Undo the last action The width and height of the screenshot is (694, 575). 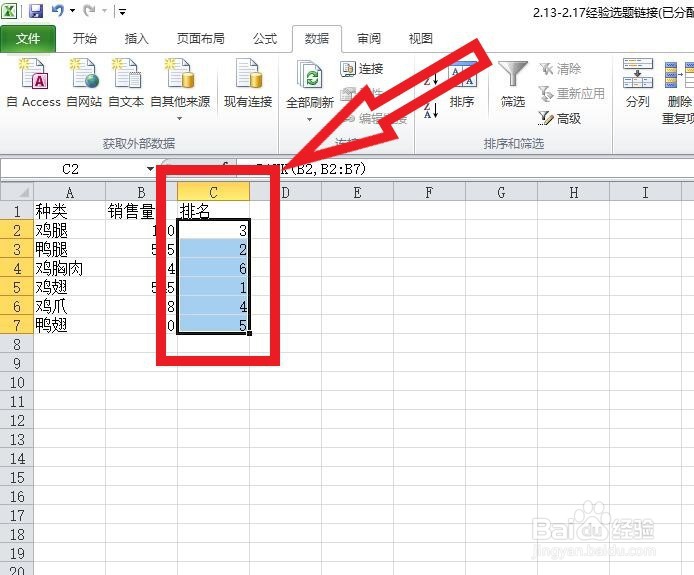pyautogui.click(x=58, y=11)
